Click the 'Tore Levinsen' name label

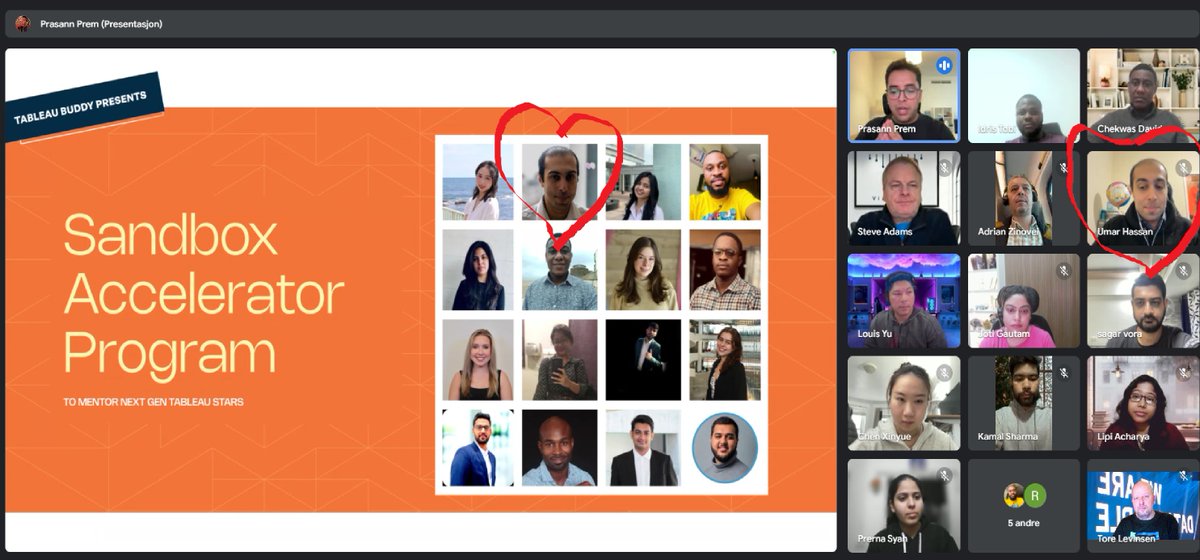(x=1127, y=539)
